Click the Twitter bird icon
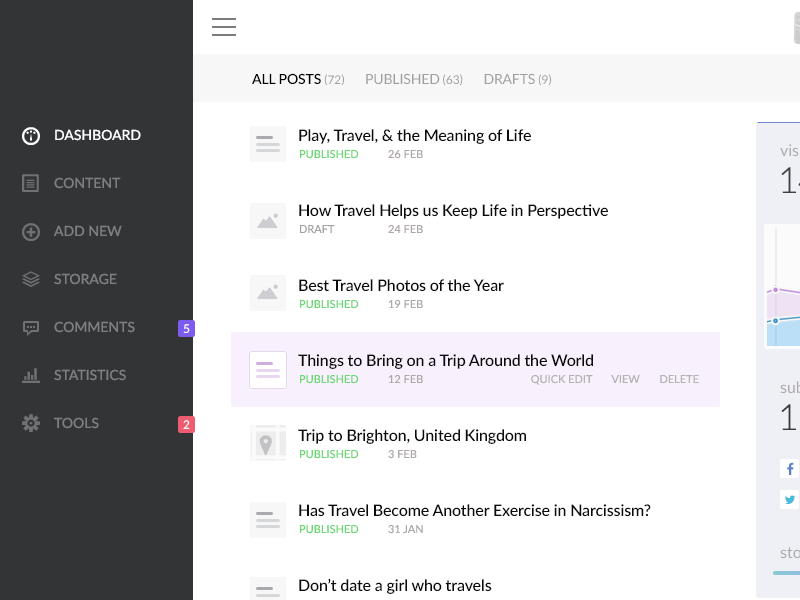This screenshot has height=600, width=800. click(x=789, y=499)
